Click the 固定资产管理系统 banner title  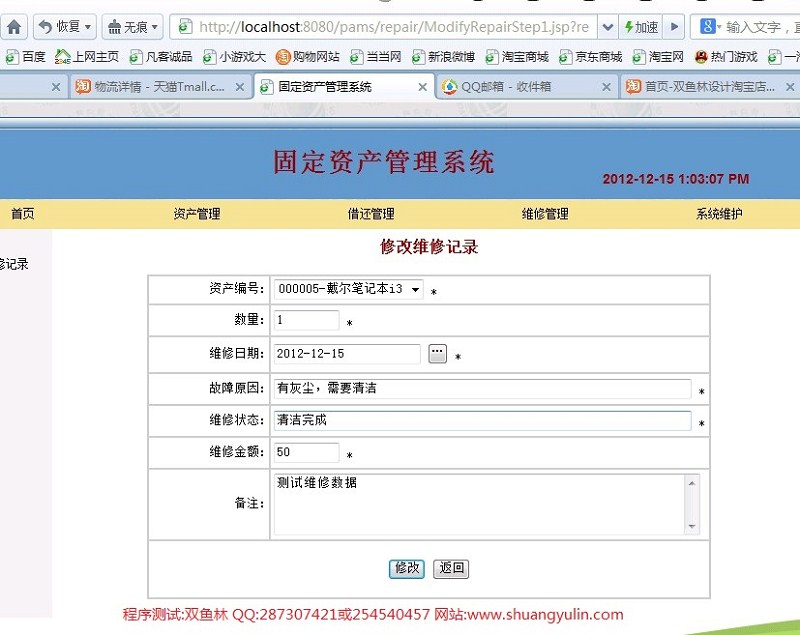(384, 162)
